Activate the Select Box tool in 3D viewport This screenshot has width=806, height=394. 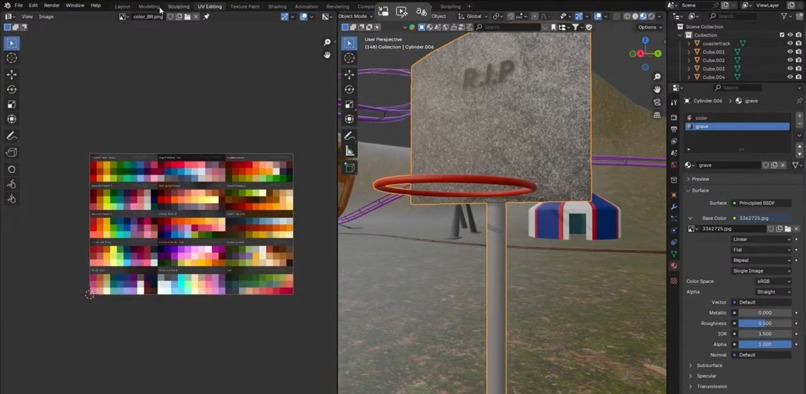tap(350, 43)
